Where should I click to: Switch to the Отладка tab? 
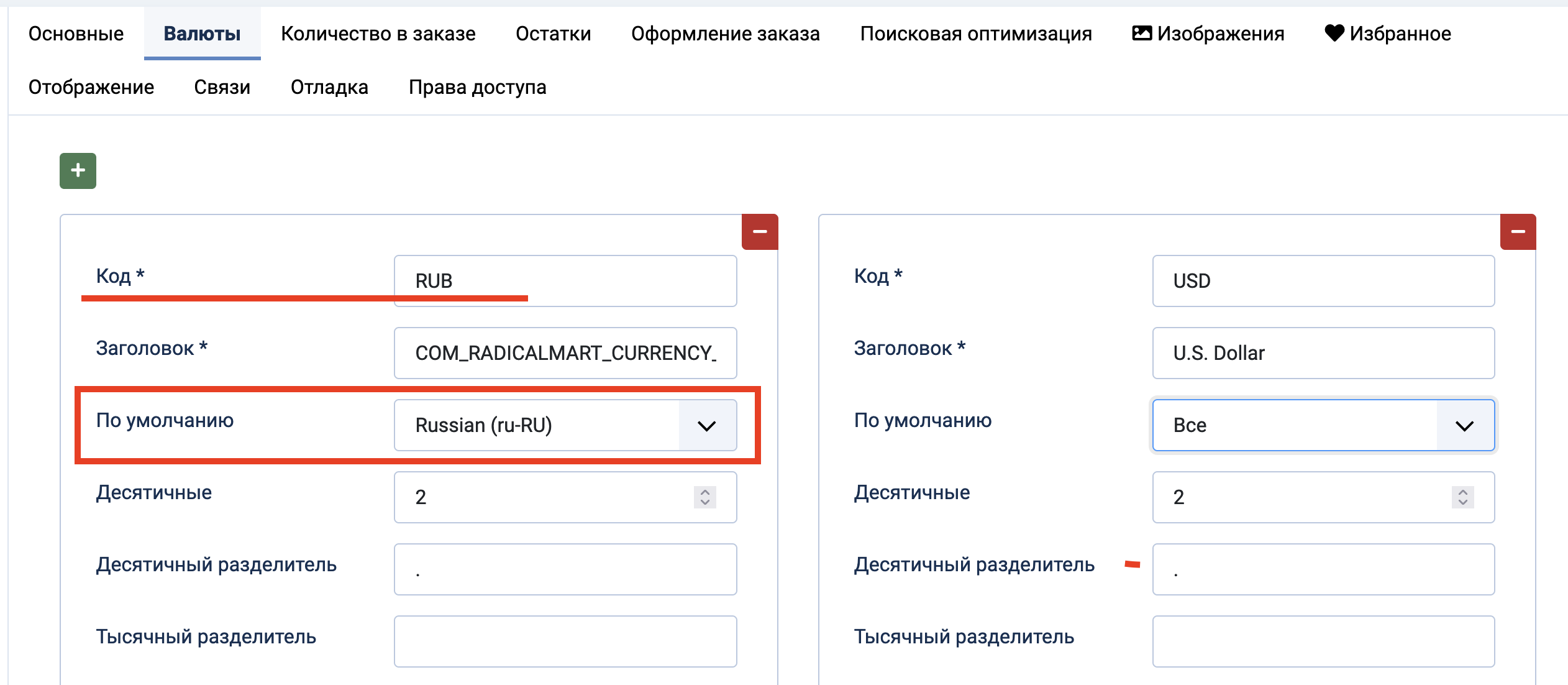[329, 86]
